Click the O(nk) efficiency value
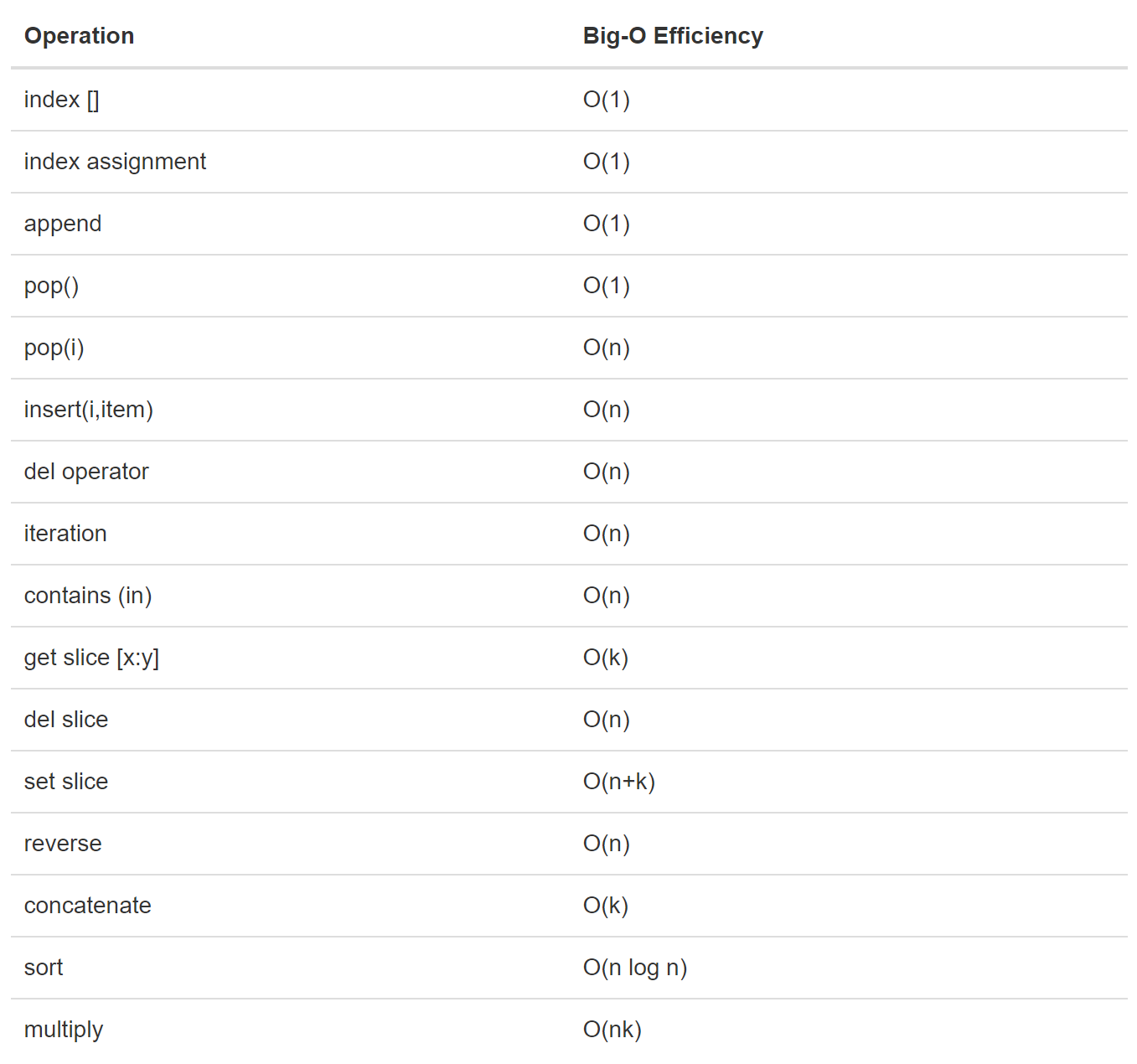 pyautogui.click(x=612, y=1030)
